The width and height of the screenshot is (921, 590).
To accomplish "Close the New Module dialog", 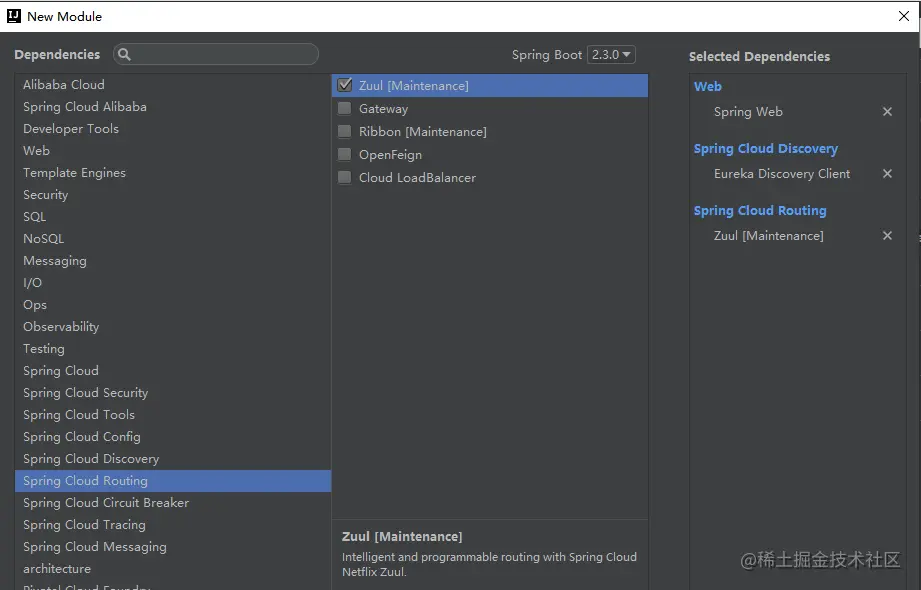I will [904, 16].
